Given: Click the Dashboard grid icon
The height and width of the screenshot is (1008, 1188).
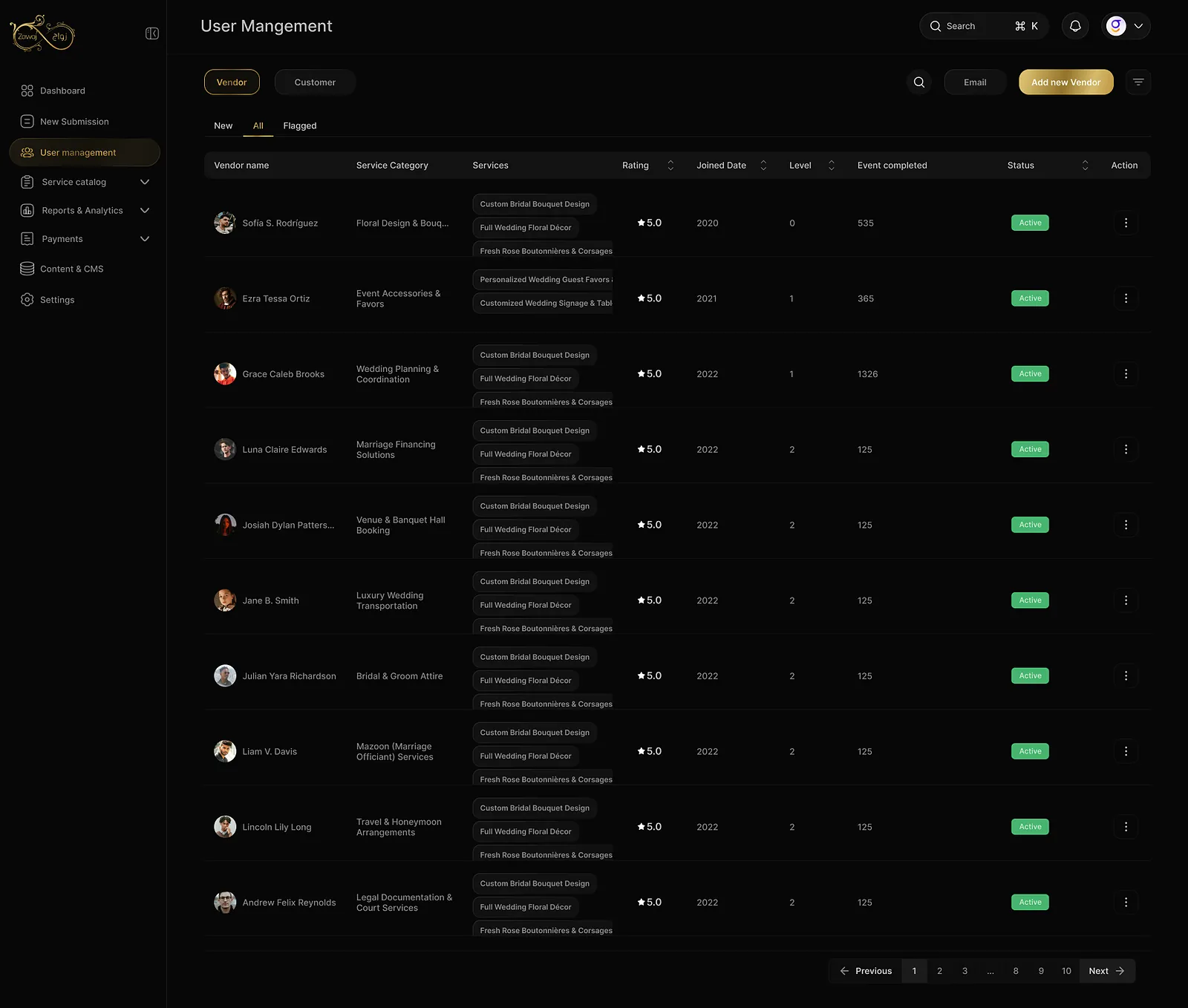Looking at the screenshot, I should tap(27, 91).
